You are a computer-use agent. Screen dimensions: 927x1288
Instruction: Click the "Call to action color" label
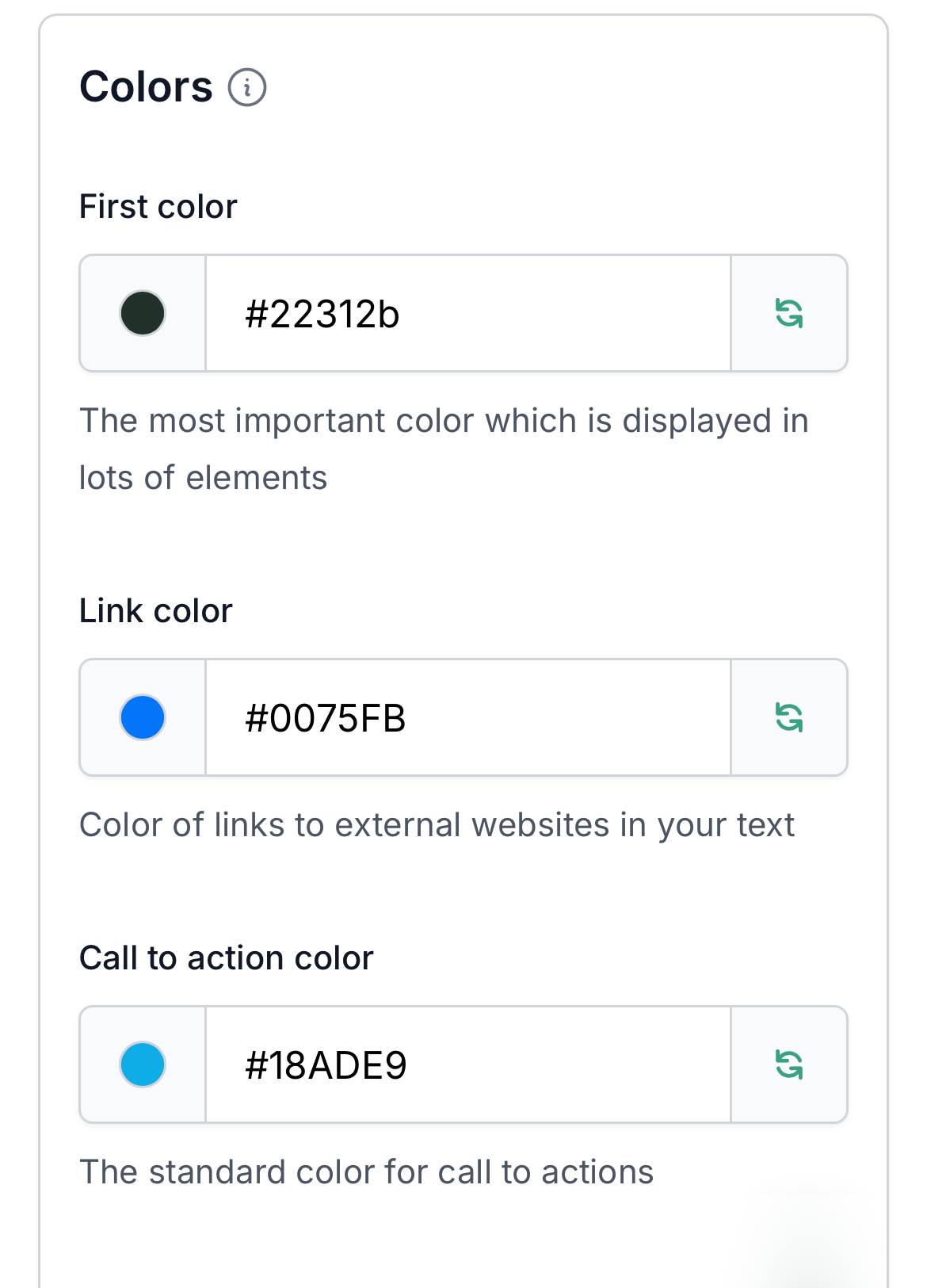227,958
